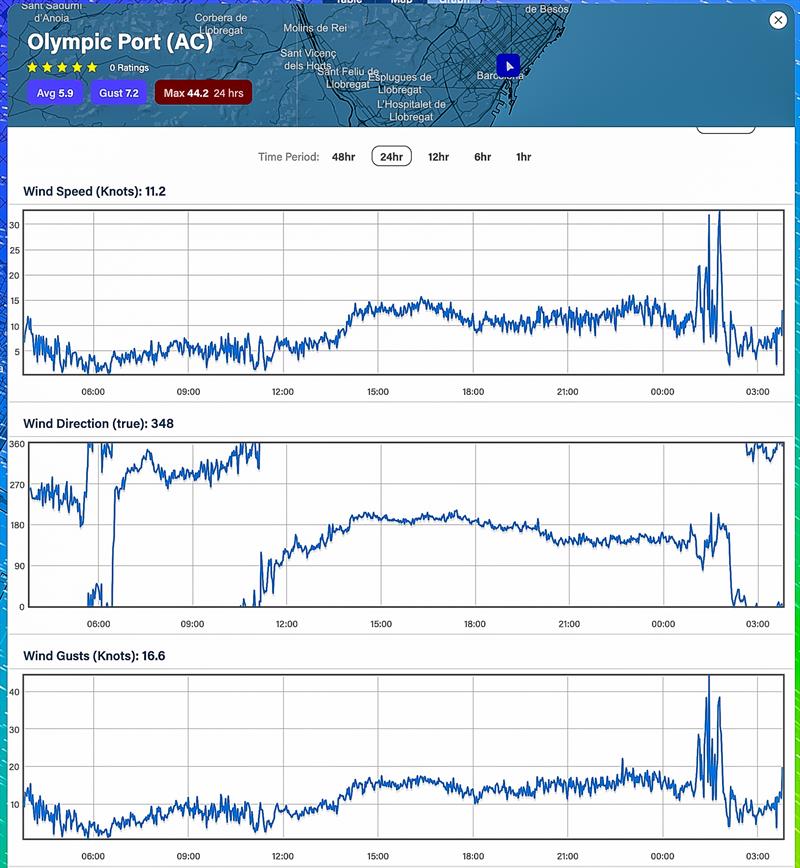Set the time period to 6hr

[482, 157]
